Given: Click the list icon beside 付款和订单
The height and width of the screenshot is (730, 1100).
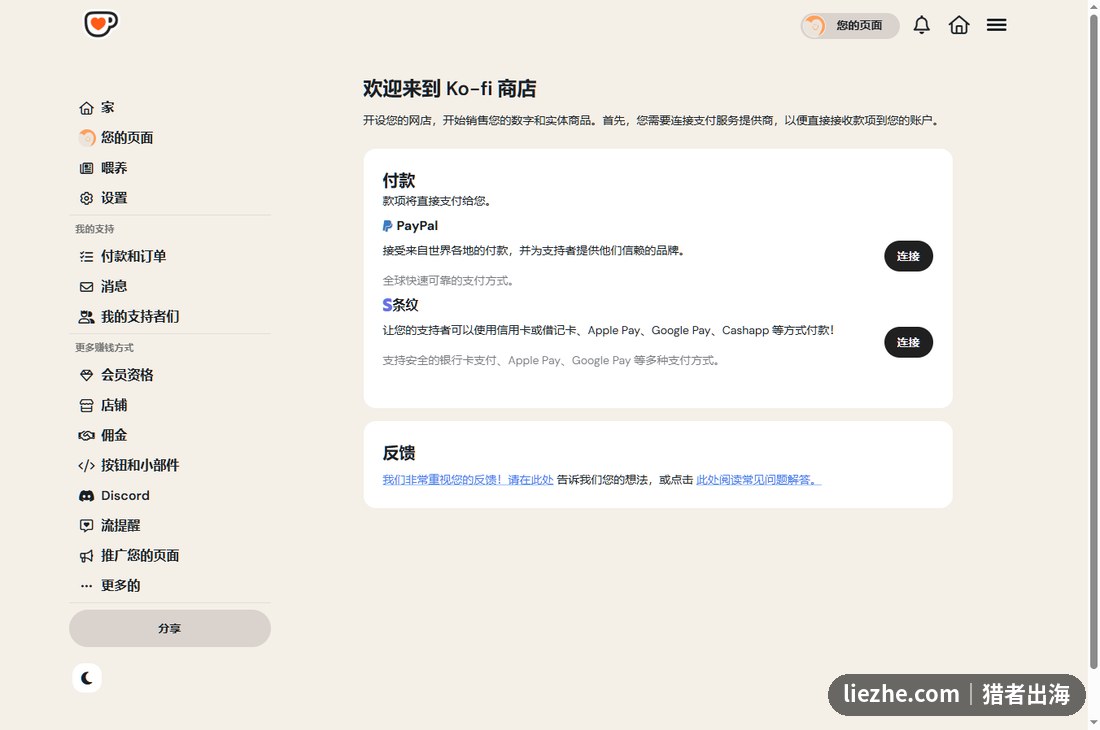Looking at the screenshot, I should [86, 257].
